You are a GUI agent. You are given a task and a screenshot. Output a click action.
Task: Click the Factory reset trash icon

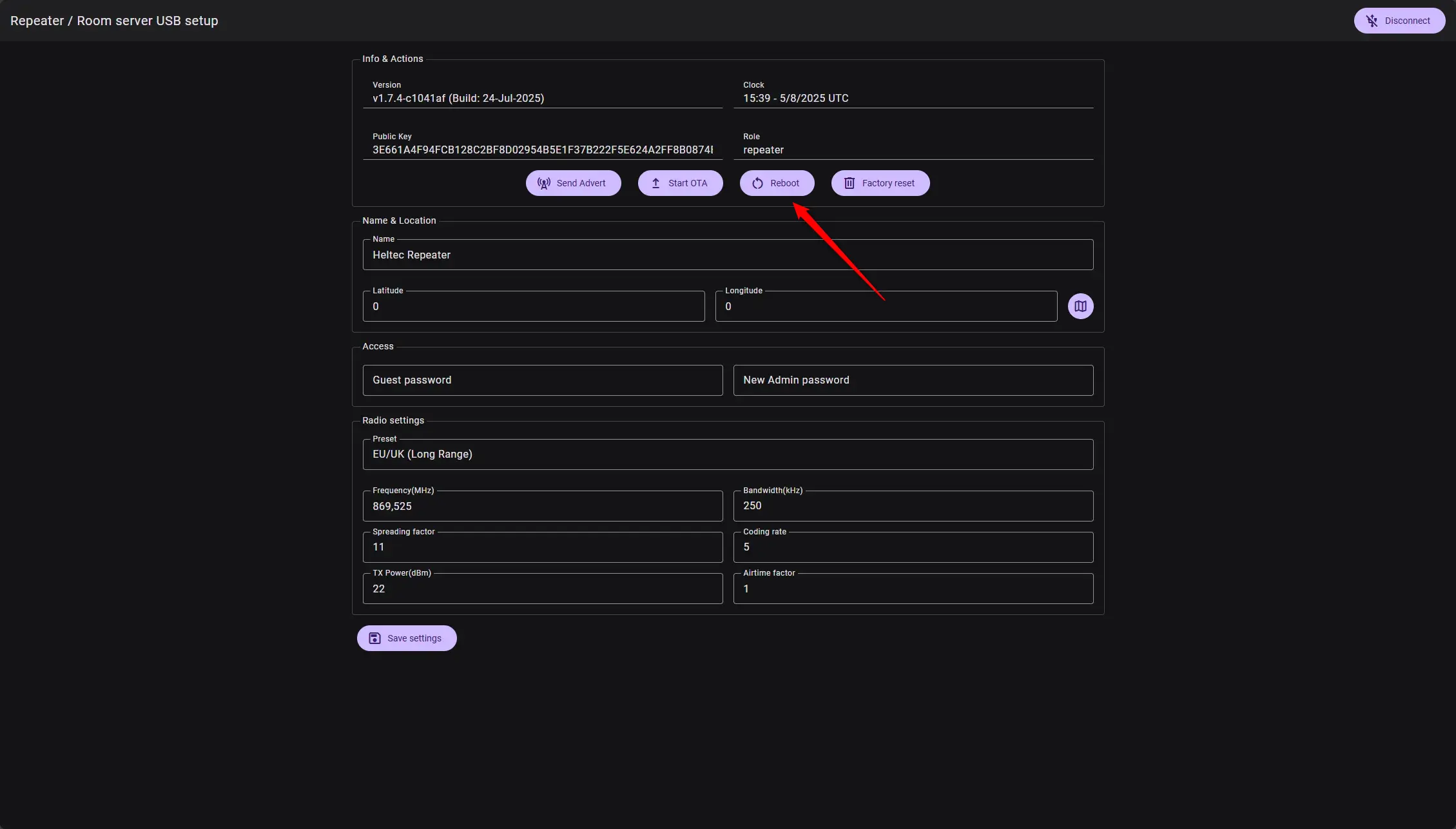click(849, 183)
